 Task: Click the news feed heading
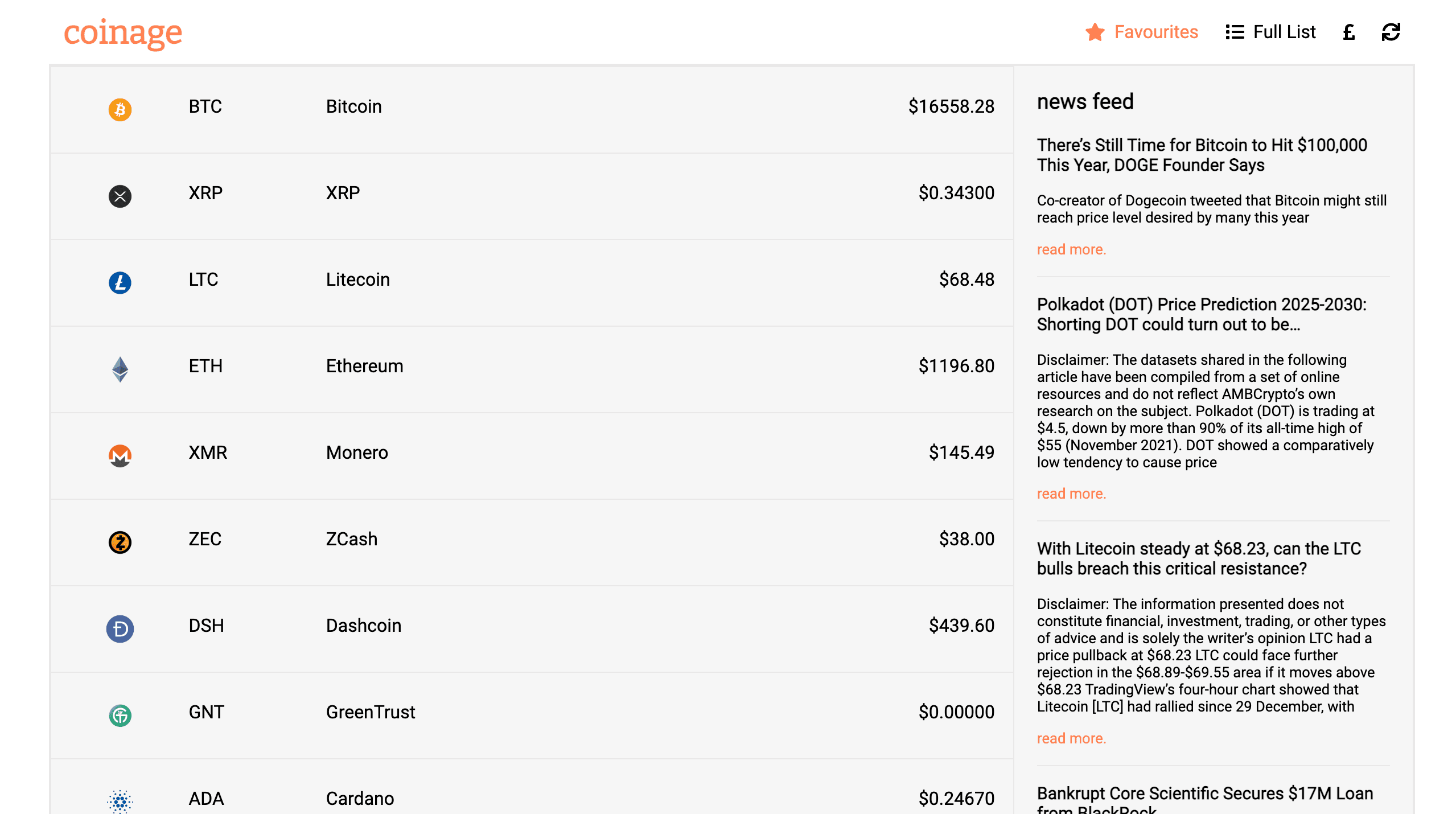[x=1085, y=102]
